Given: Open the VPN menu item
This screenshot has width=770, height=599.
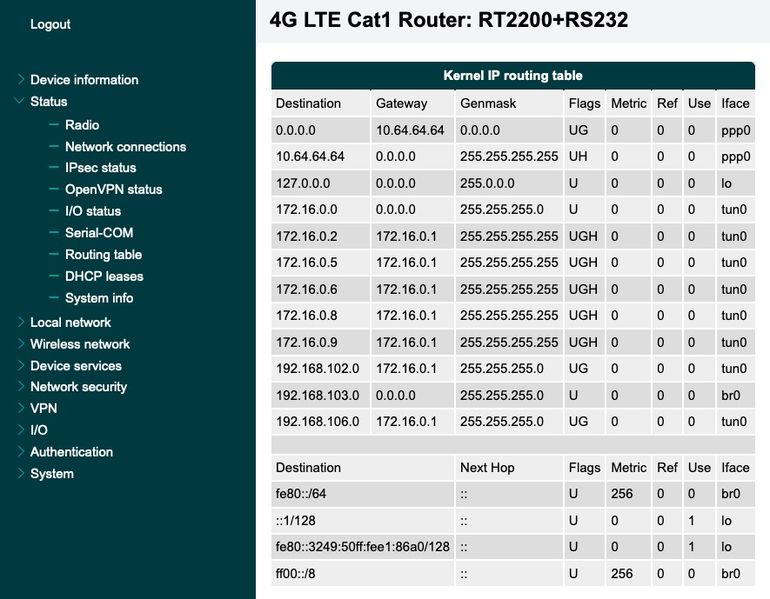Looking at the screenshot, I should 44,408.
